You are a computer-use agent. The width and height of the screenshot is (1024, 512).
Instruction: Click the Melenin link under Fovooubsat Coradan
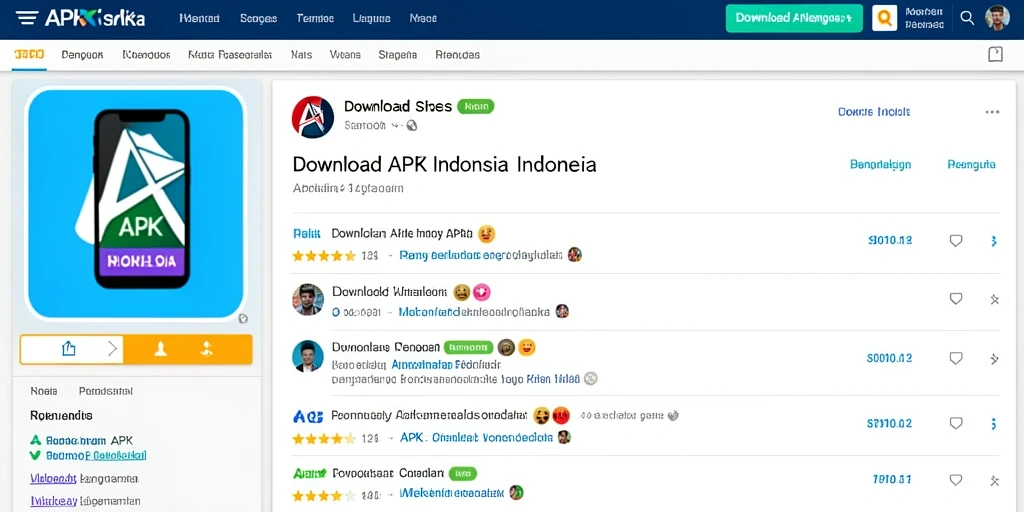pos(452,493)
